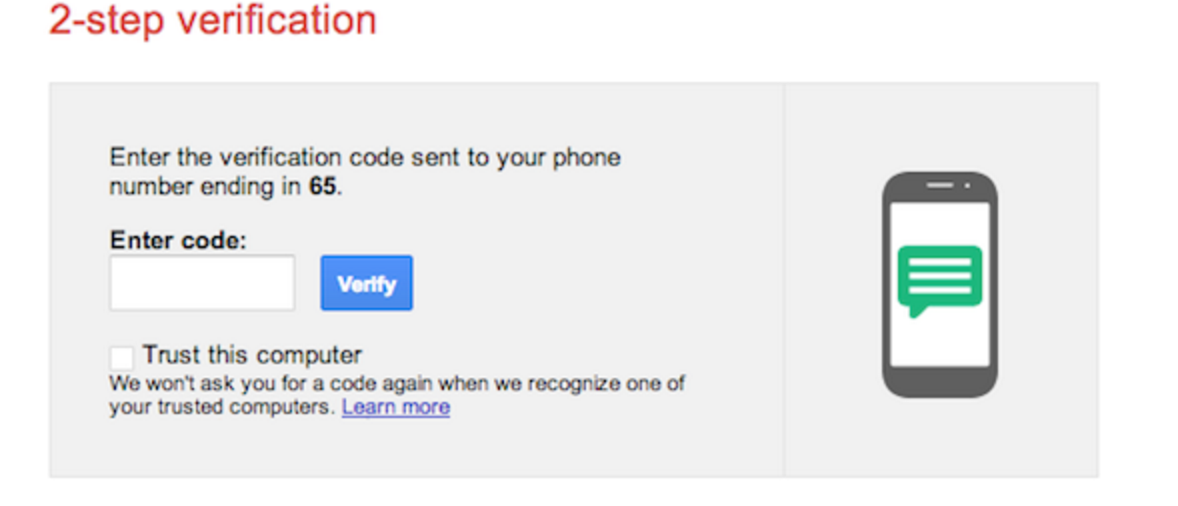Click the verification code instruction text
The image size is (1178, 506).
pyautogui.click(x=365, y=173)
